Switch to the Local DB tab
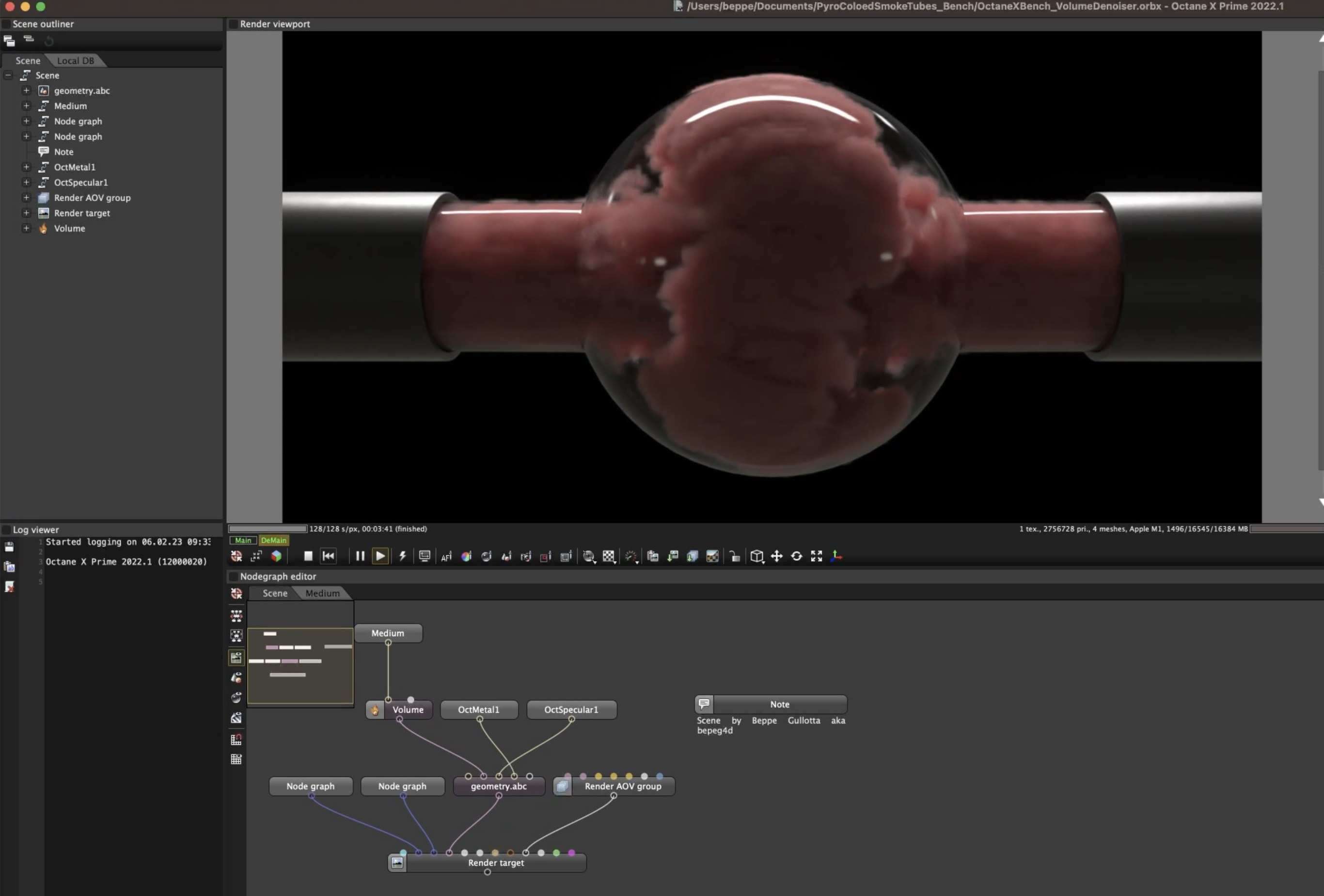 [x=75, y=61]
